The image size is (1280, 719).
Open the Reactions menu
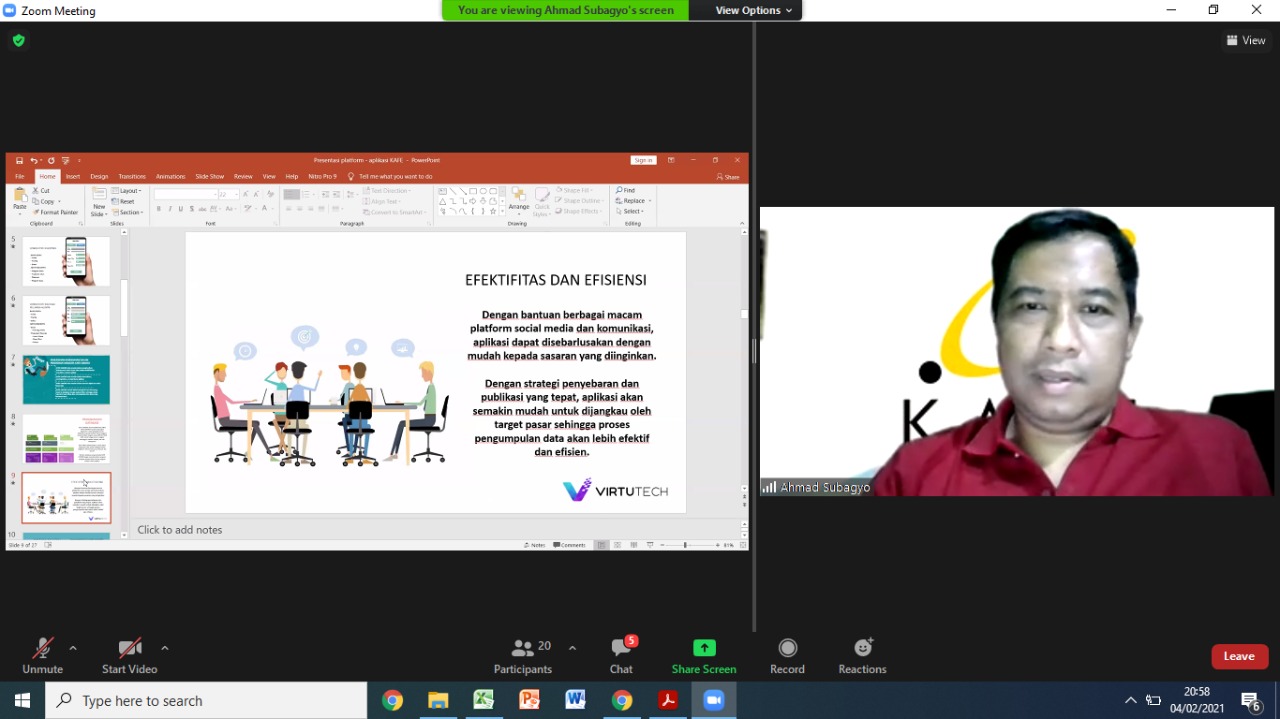[x=862, y=655]
